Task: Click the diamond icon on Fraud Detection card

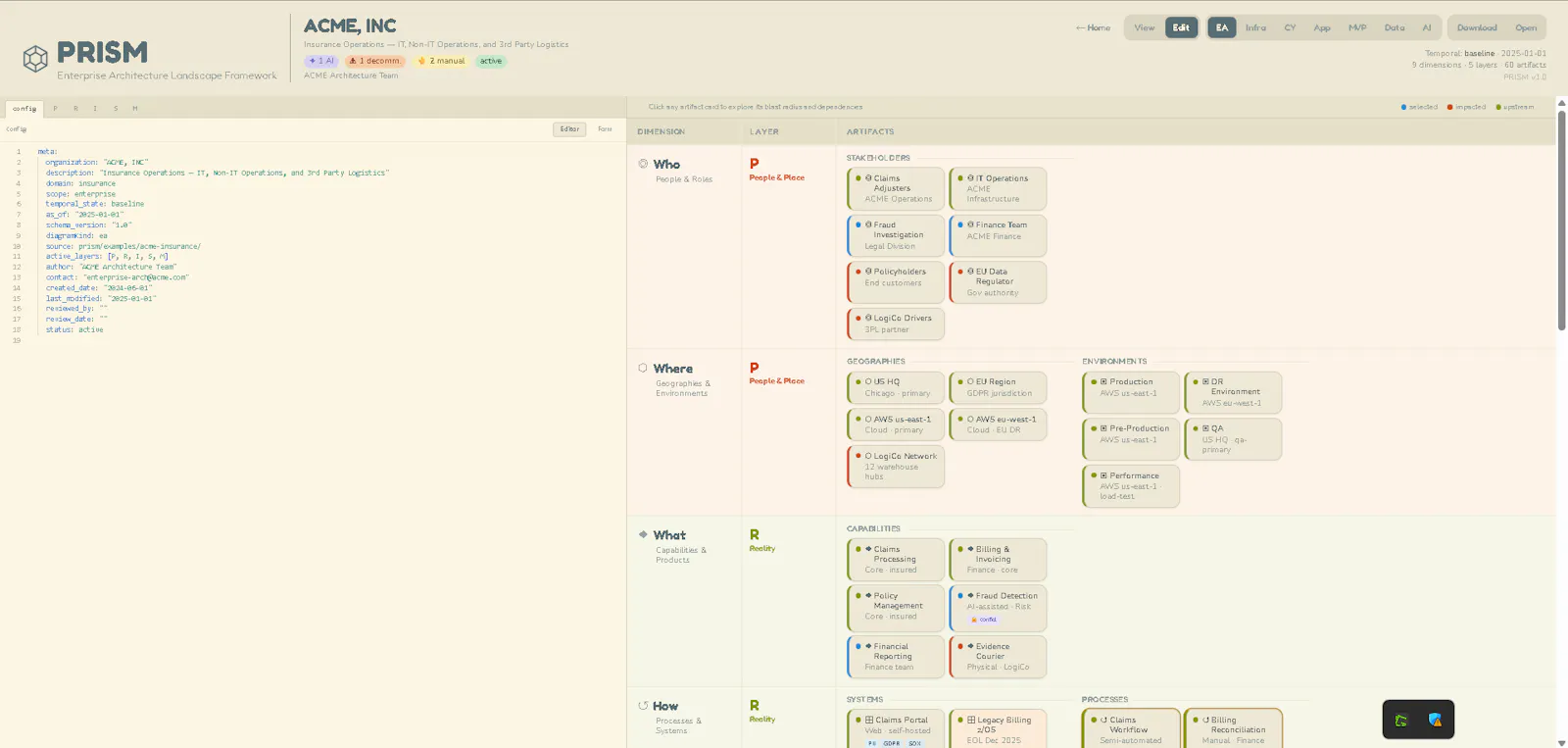Action: click(970, 595)
